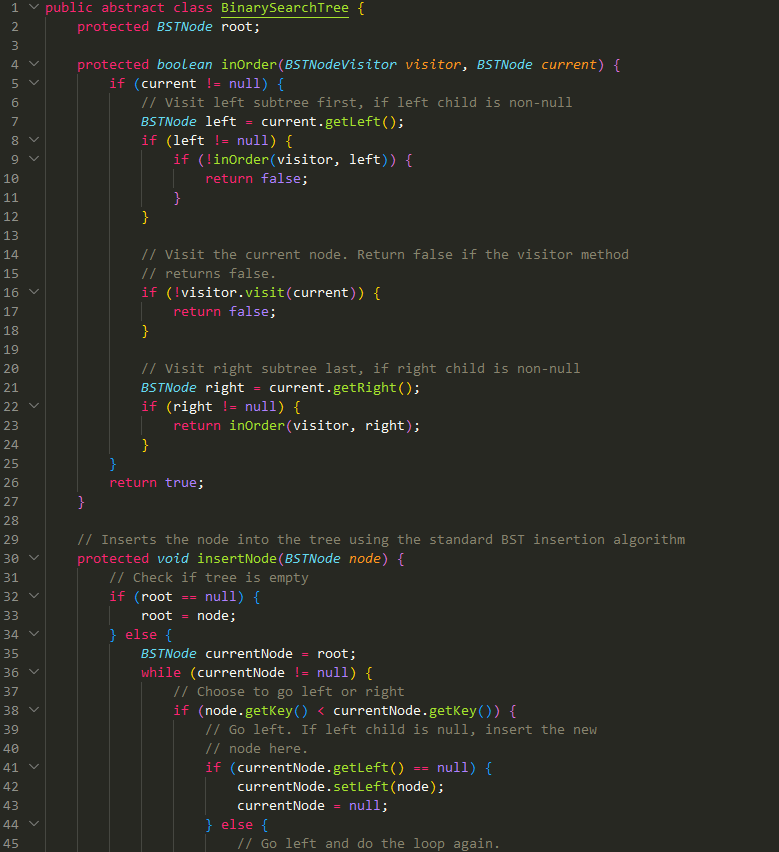
Task: Fold the inner else block on line 44
Action: (34, 824)
